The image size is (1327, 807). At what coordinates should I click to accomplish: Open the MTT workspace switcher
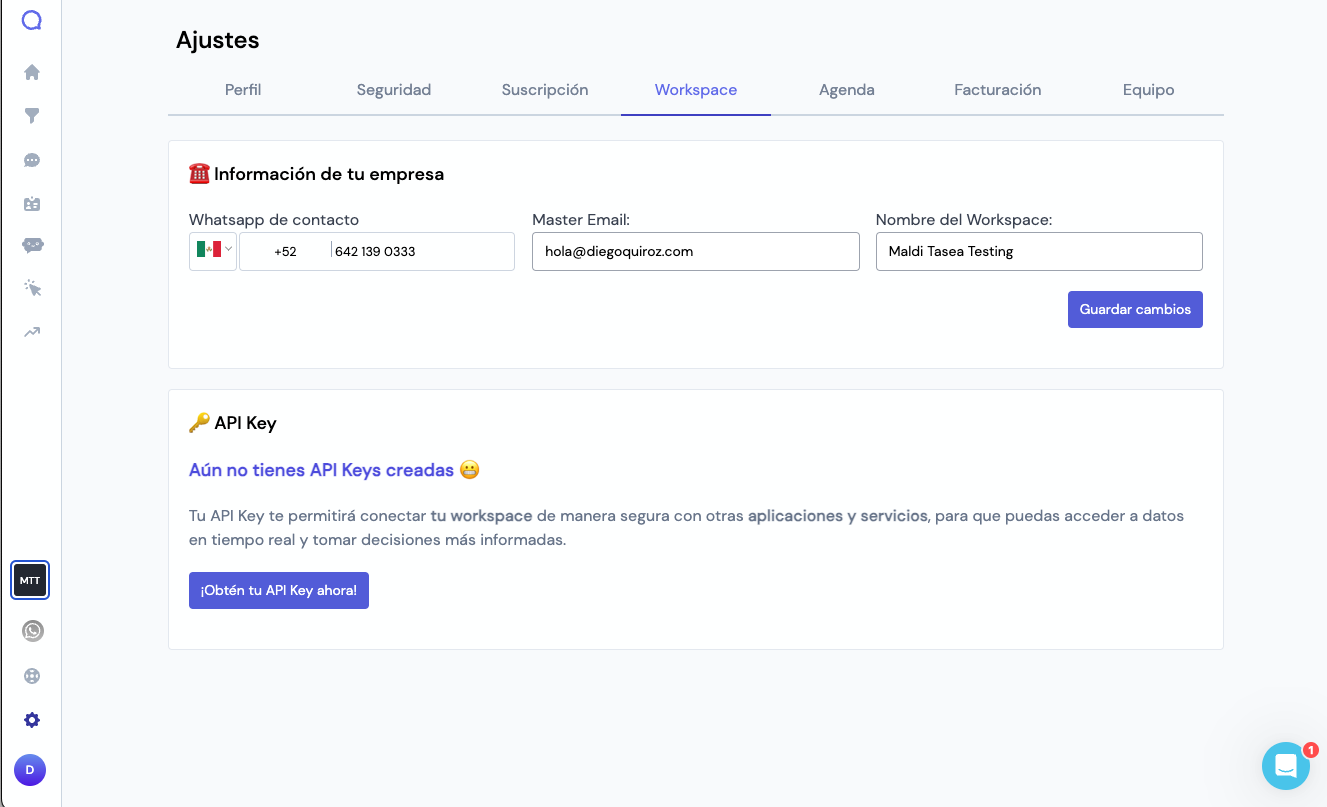[30, 580]
